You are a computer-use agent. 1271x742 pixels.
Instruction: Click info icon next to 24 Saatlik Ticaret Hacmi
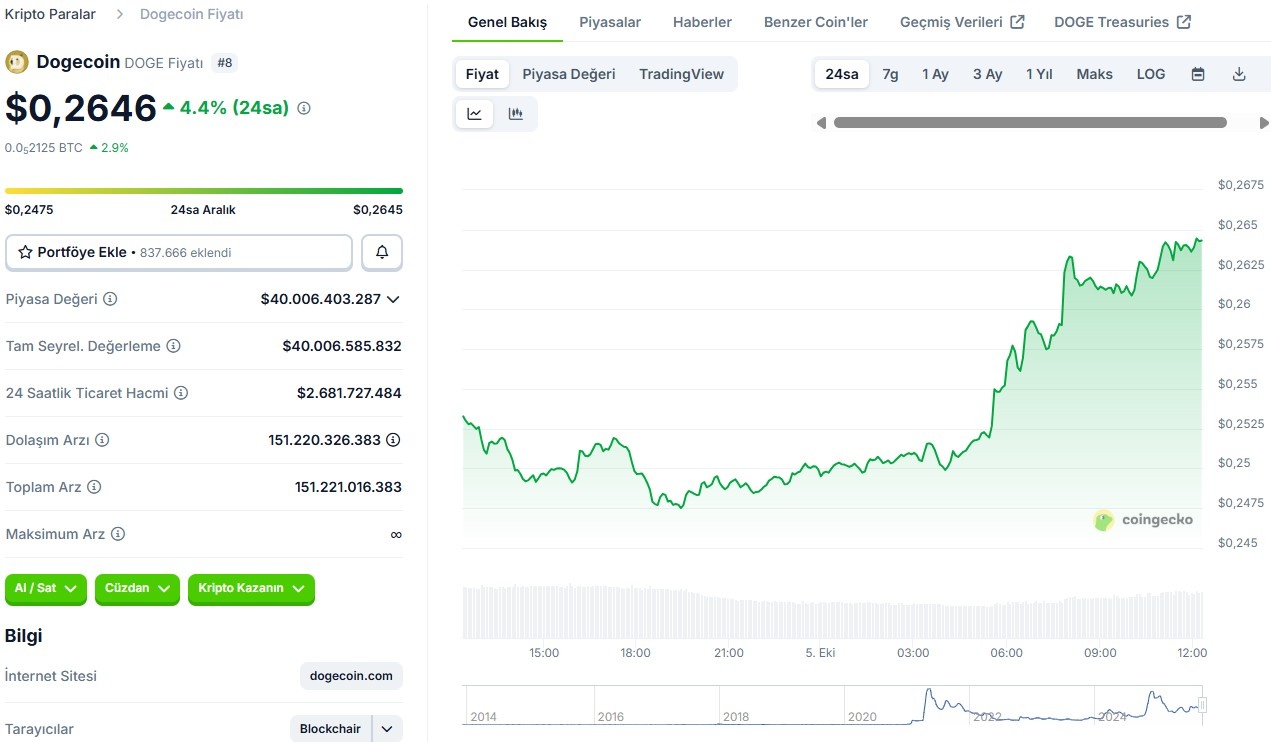pyautogui.click(x=181, y=393)
